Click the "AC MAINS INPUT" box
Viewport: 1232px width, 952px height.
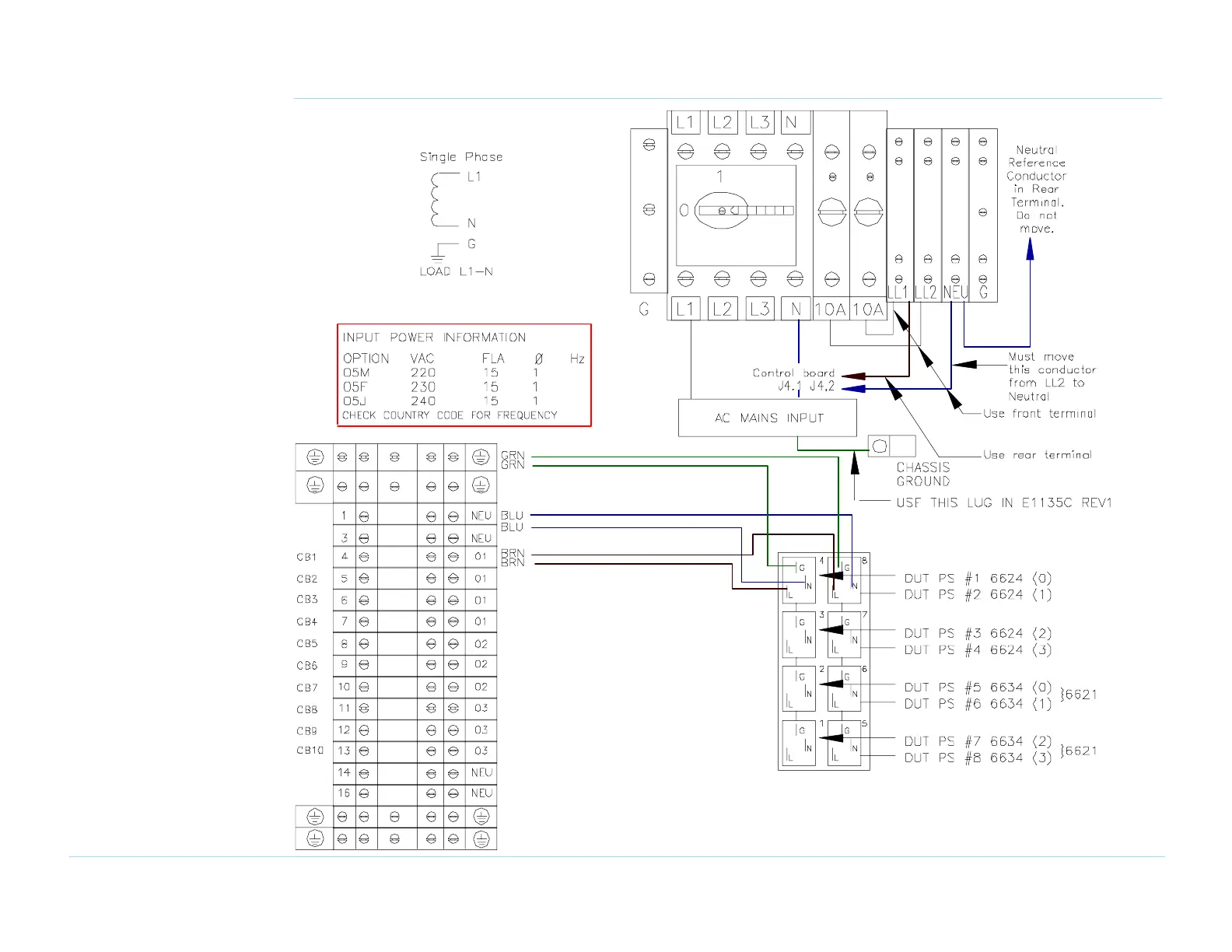(x=768, y=418)
